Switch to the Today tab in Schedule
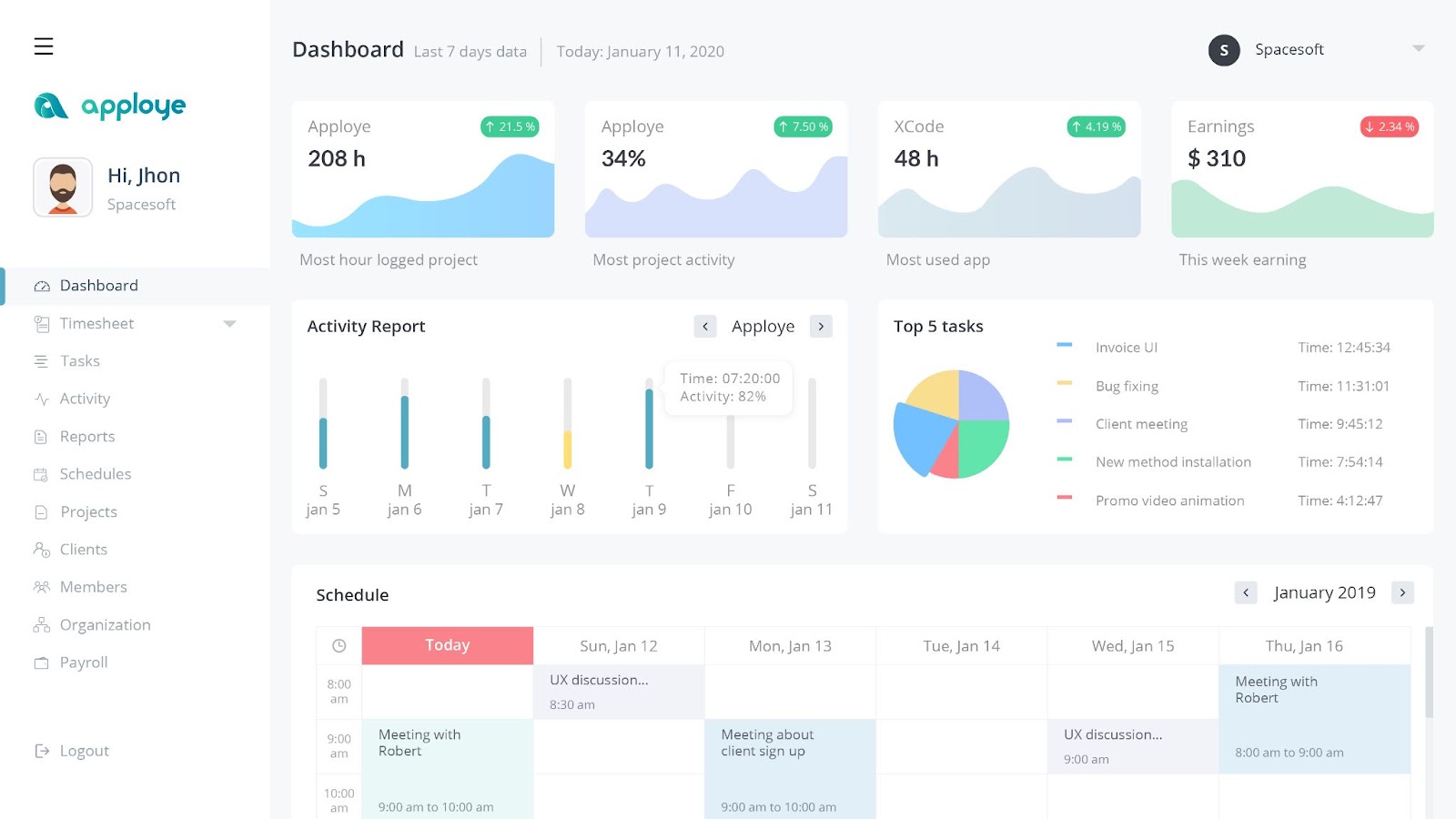 pos(447,644)
